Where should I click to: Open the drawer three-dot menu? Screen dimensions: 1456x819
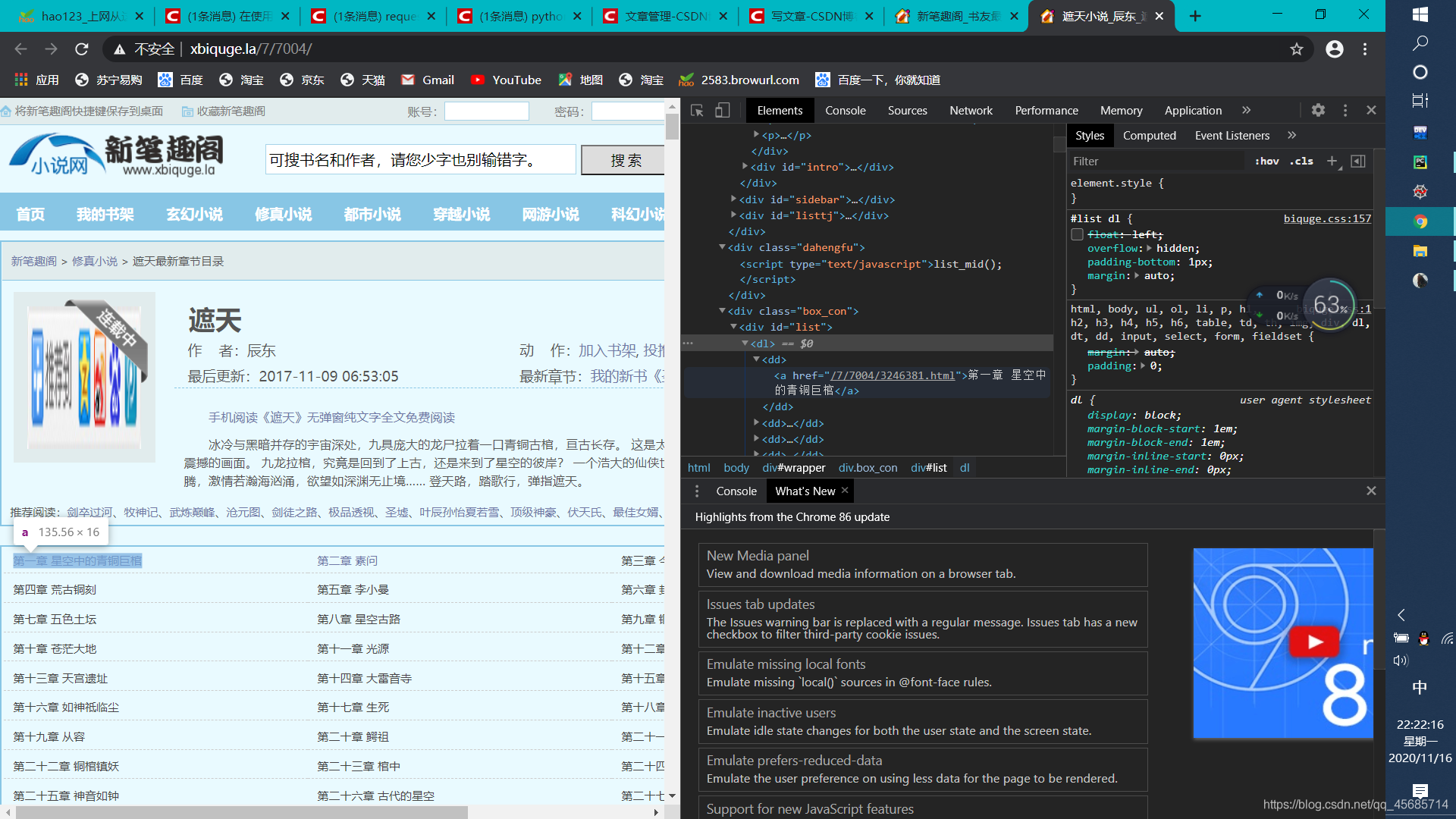697,491
